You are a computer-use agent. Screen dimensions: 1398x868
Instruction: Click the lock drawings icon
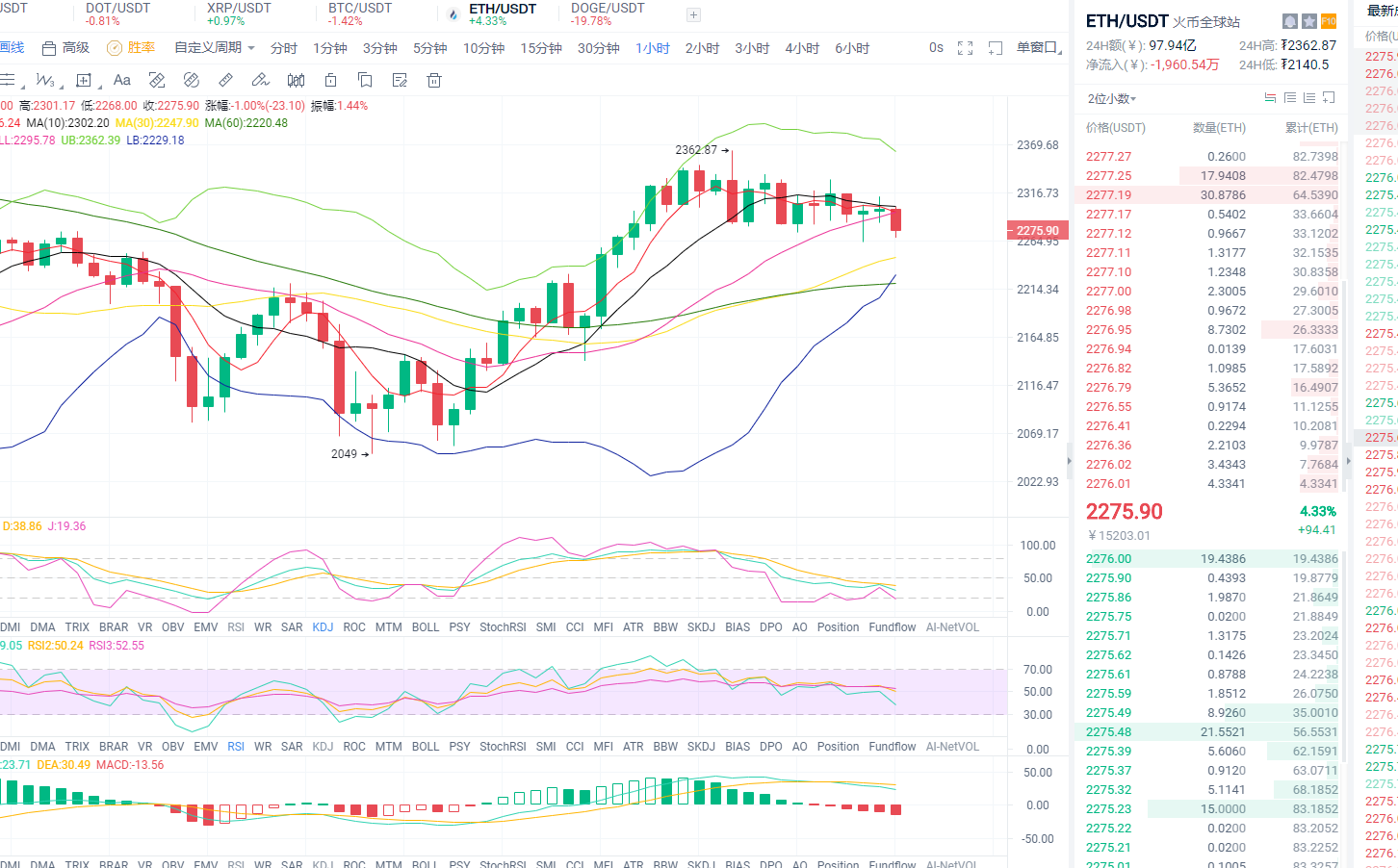(x=330, y=80)
